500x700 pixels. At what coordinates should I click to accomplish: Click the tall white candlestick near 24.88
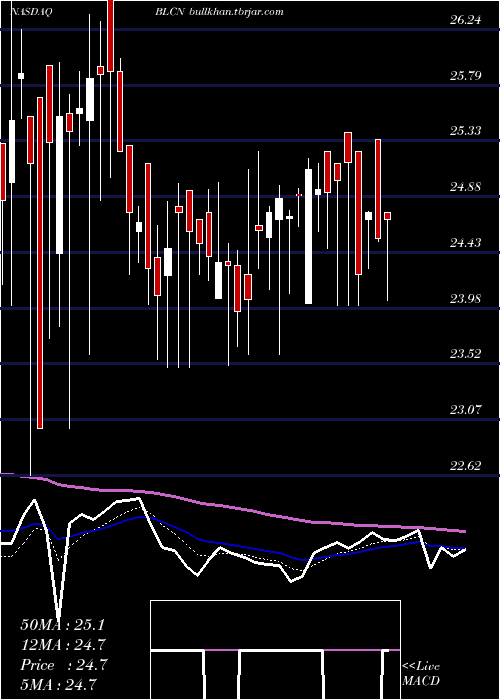click(x=308, y=236)
